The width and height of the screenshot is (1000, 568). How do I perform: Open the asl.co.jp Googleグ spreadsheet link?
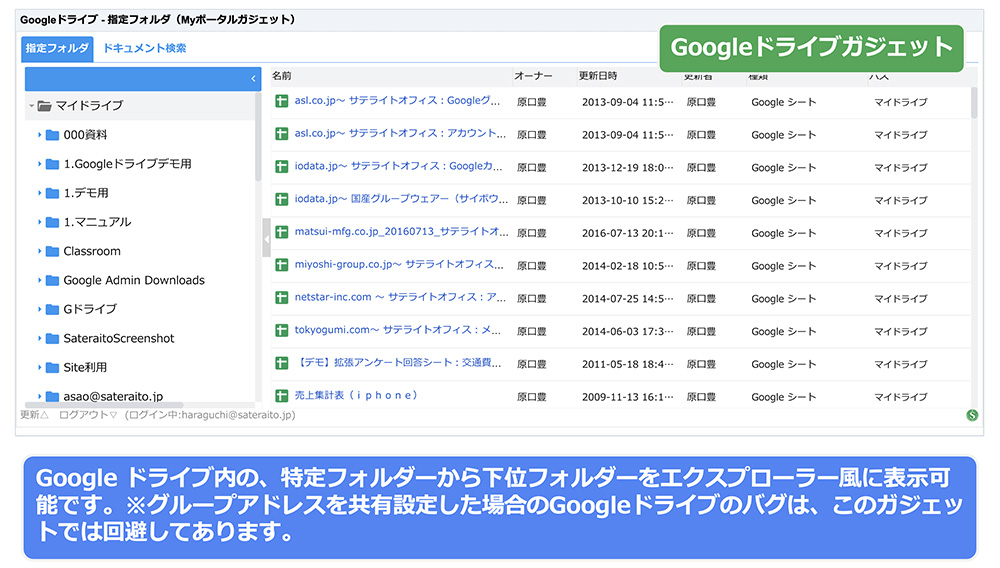click(397, 101)
